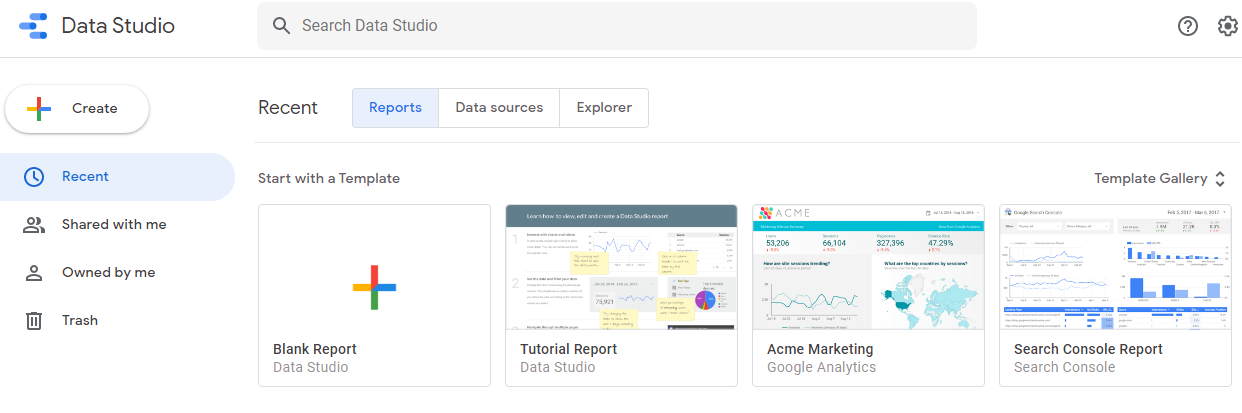Image resolution: width=1242 pixels, height=413 pixels.
Task: Open Owned by me in sidebar
Action: [x=117, y=273]
